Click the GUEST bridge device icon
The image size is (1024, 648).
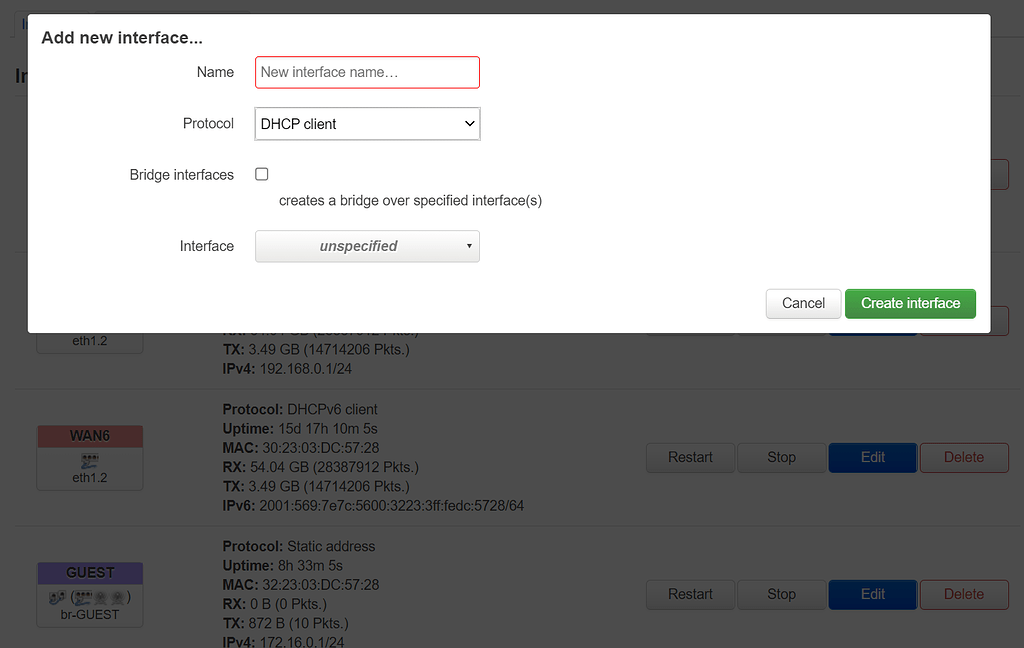pos(55,597)
